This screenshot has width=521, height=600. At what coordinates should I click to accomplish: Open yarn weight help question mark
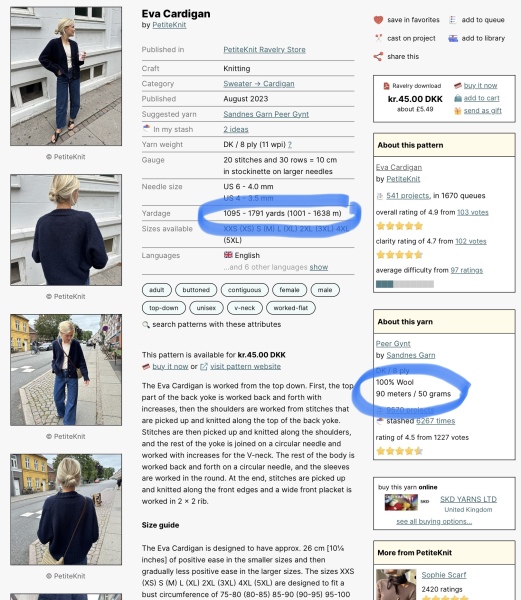(x=290, y=145)
